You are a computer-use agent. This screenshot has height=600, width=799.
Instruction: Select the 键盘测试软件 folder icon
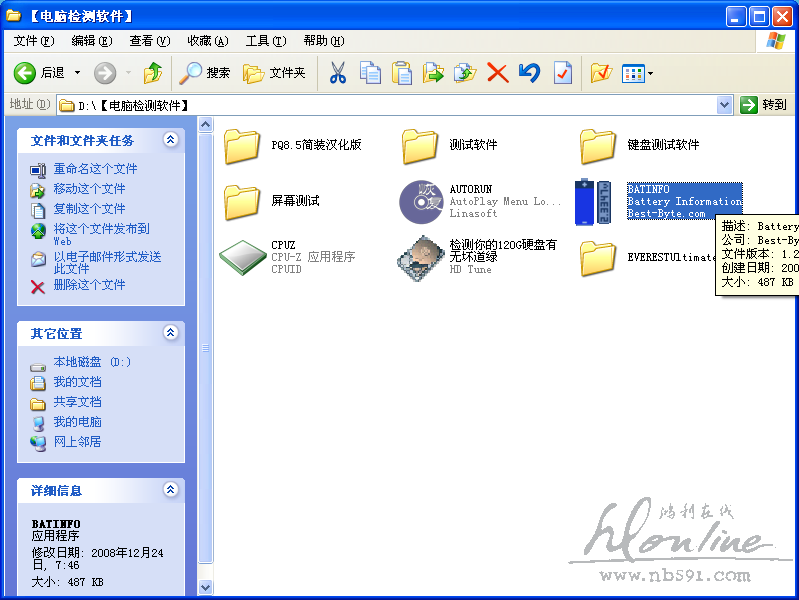coord(598,146)
